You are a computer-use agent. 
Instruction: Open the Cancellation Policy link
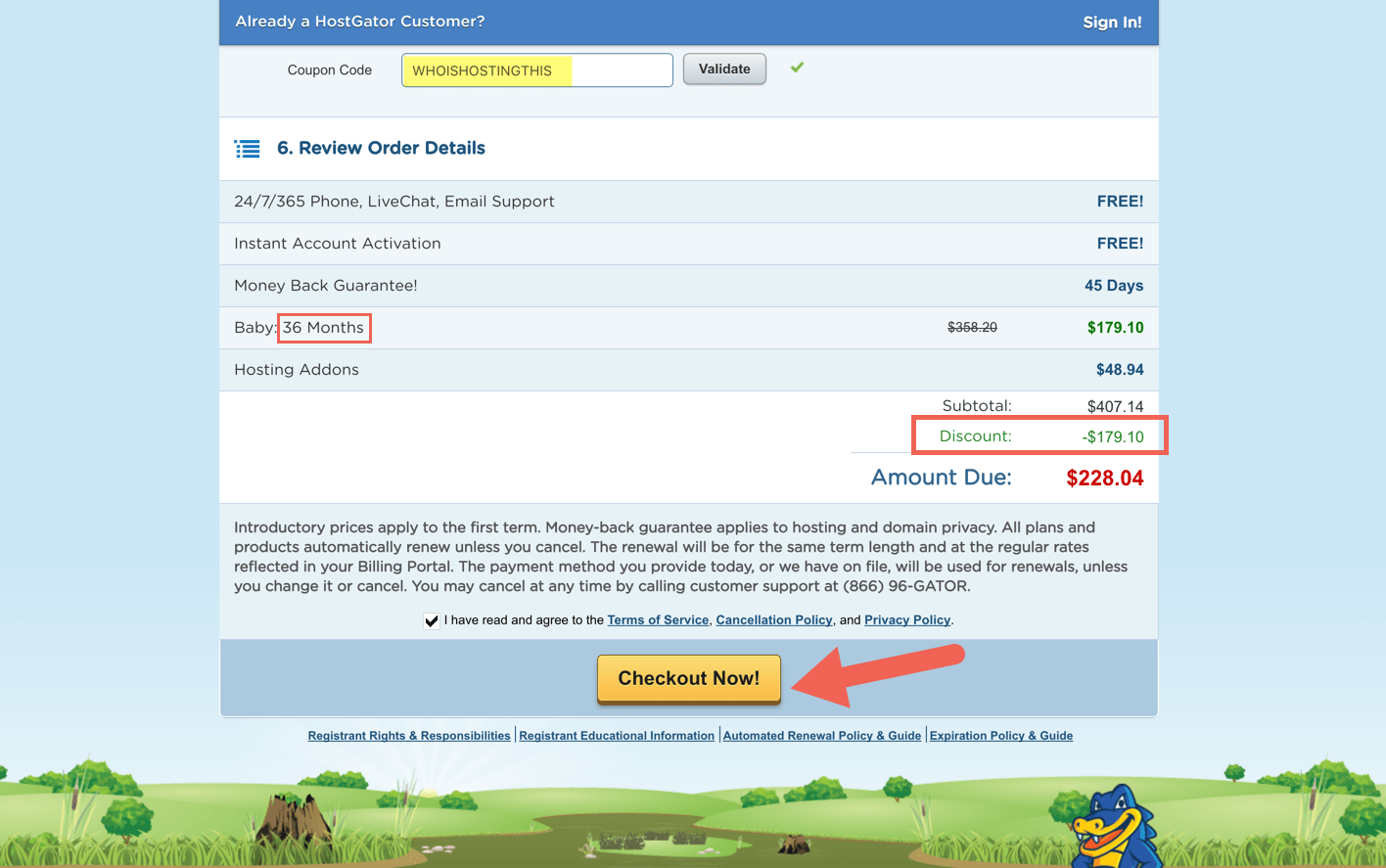click(774, 620)
